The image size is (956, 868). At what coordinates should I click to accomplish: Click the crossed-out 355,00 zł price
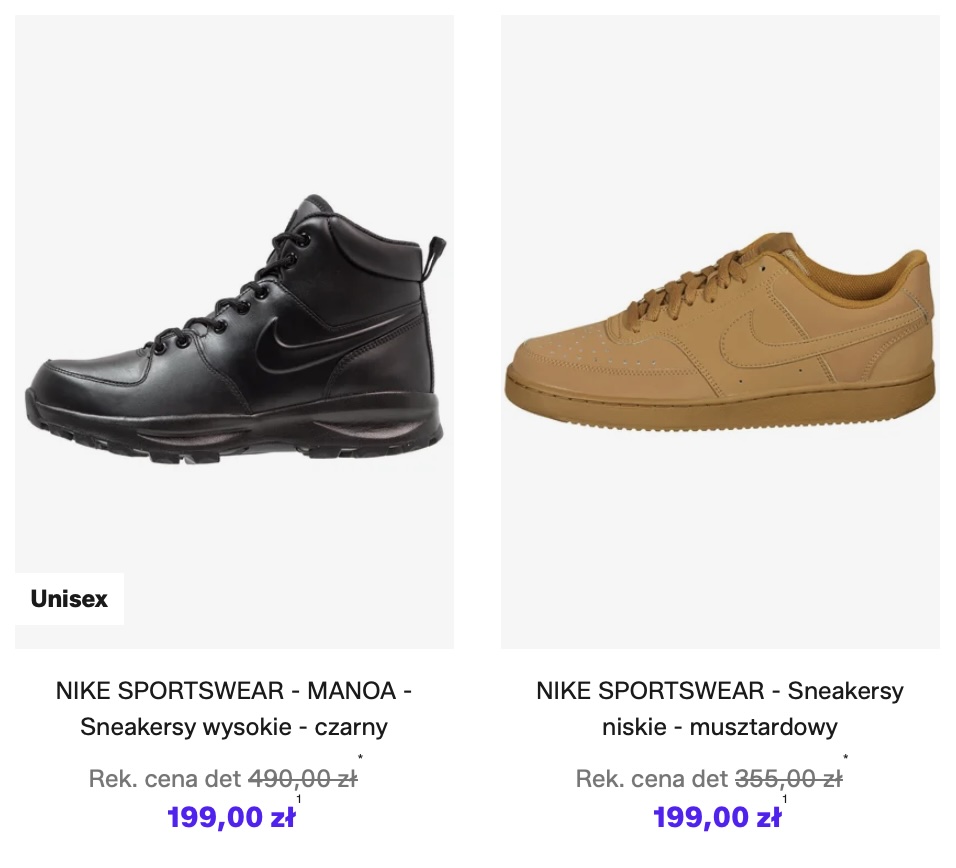[788, 778]
